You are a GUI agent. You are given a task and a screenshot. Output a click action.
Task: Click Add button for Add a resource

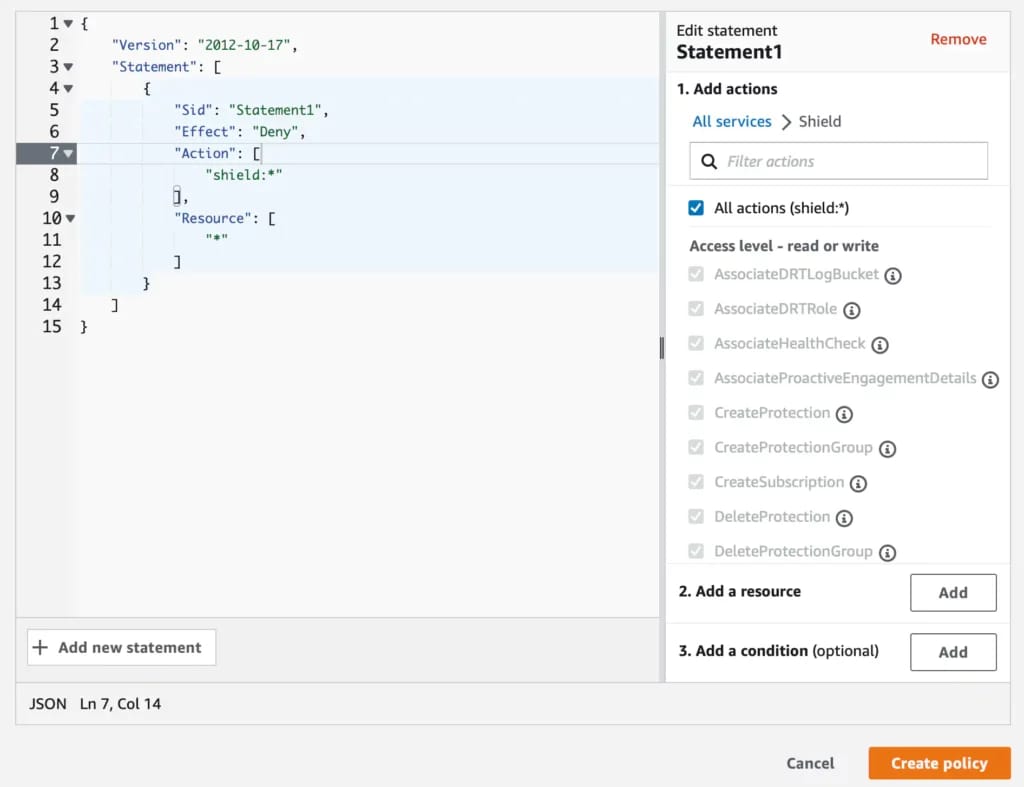coord(953,592)
